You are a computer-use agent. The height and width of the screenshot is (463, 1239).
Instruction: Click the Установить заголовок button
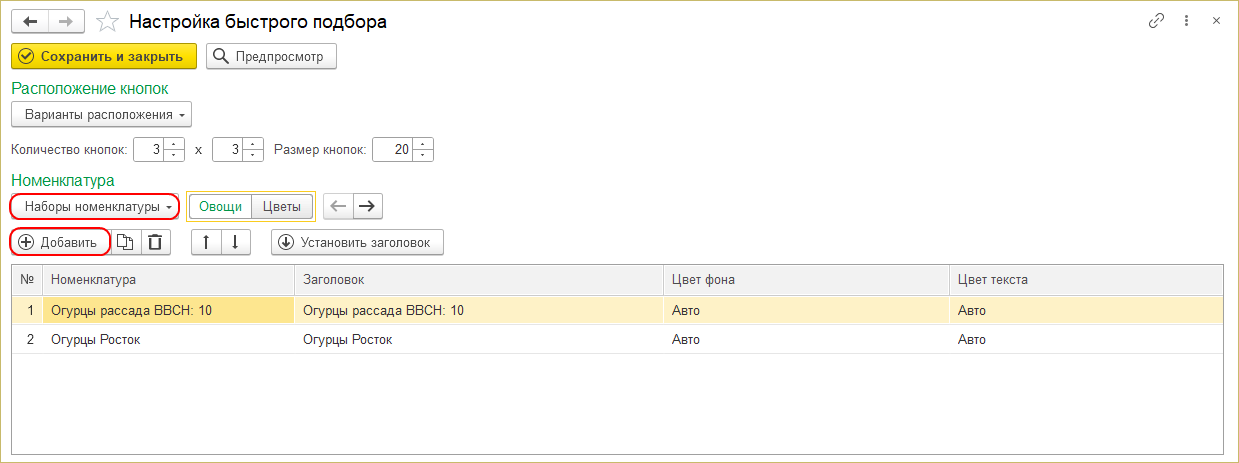coord(357,242)
